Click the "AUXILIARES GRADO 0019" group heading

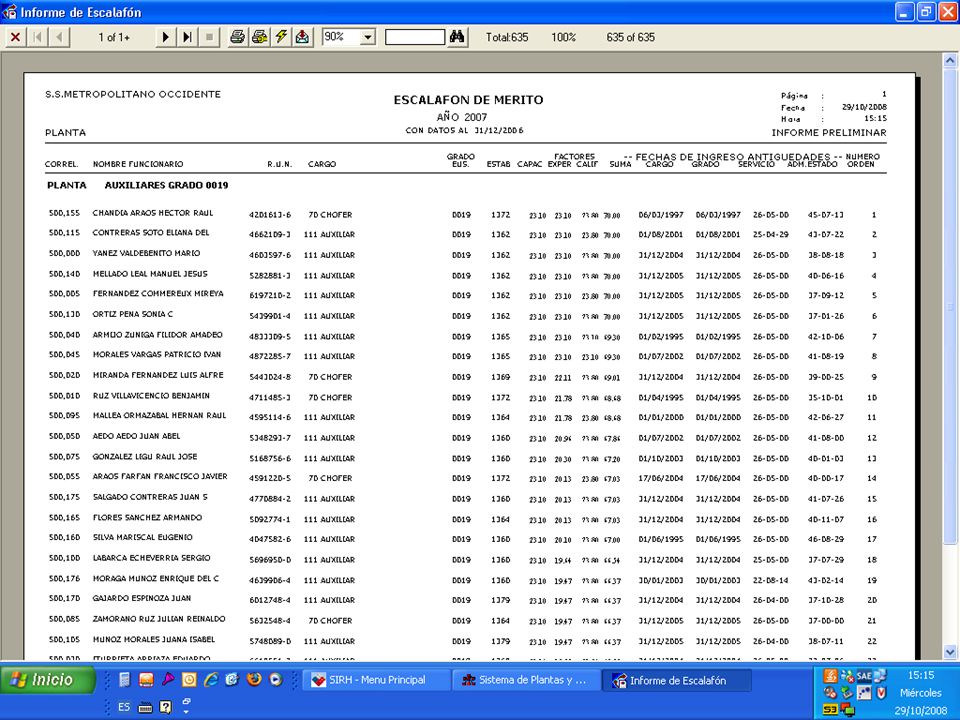pyautogui.click(x=167, y=185)
